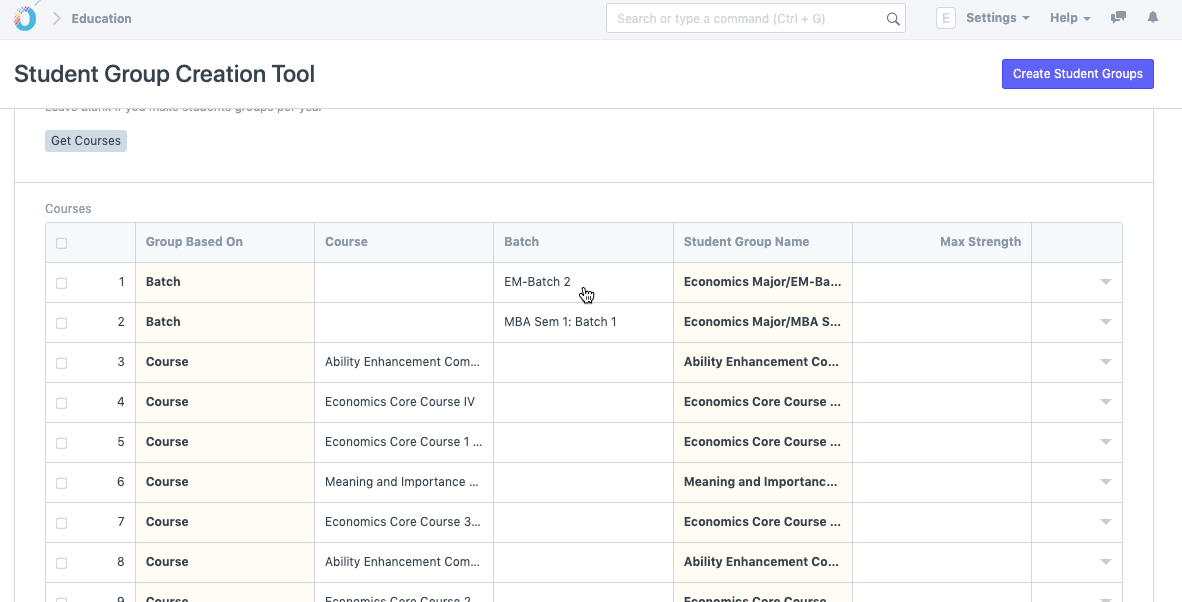
Task: Click Max Strength cell in row 2
Action: pos(941,322)
